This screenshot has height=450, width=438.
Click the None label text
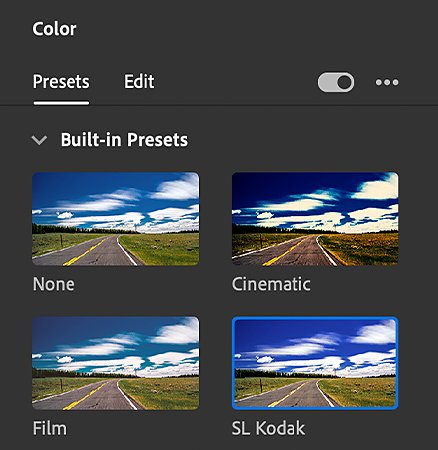pos(54,284)
